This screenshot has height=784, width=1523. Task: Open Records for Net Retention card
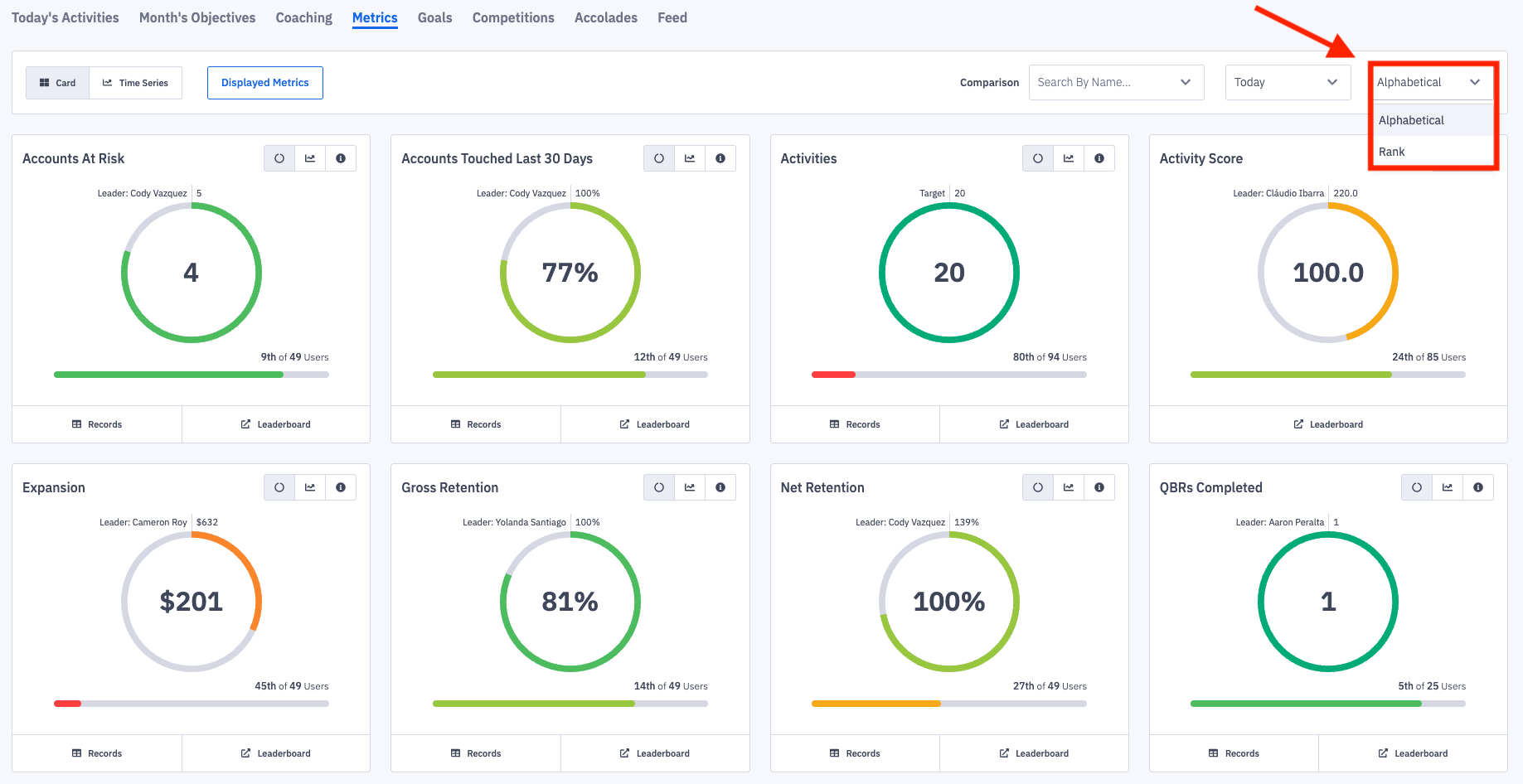click(x=855, y=753)
